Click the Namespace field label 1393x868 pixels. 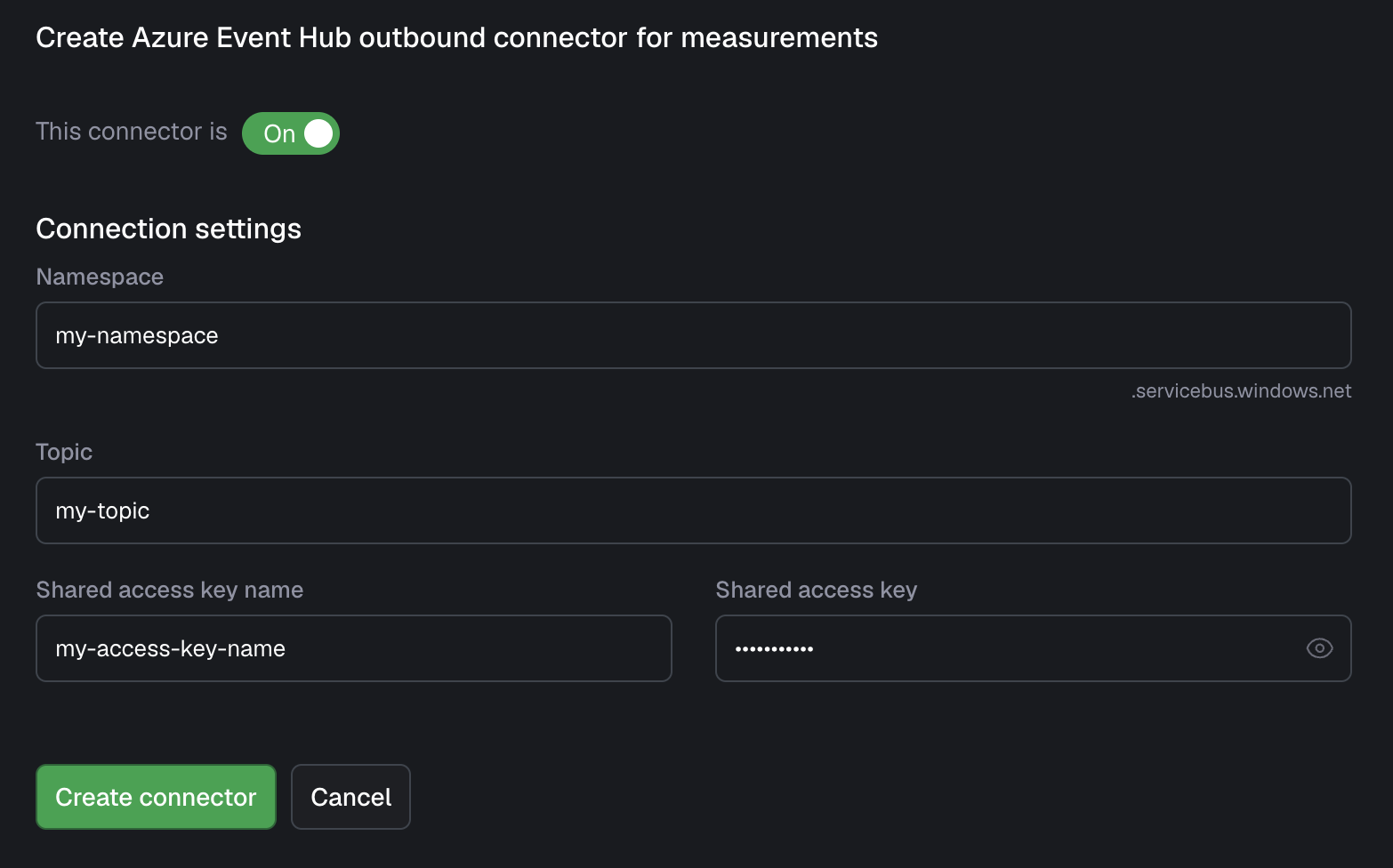coord(99,277)
